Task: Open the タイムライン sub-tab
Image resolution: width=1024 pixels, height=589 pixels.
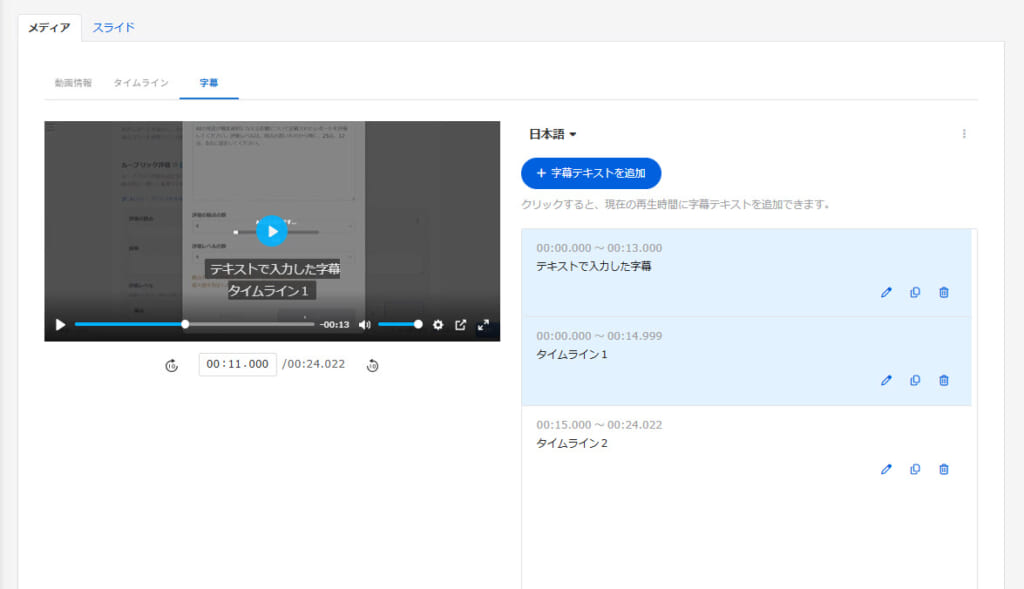Action: pos(141,83)
